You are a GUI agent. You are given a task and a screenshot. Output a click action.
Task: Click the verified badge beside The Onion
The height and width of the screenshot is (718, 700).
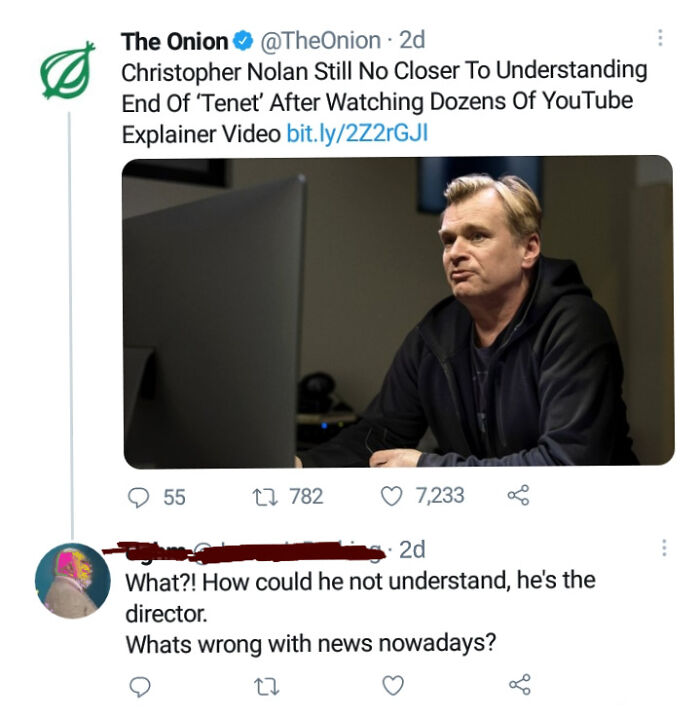[x=244, y=41]
